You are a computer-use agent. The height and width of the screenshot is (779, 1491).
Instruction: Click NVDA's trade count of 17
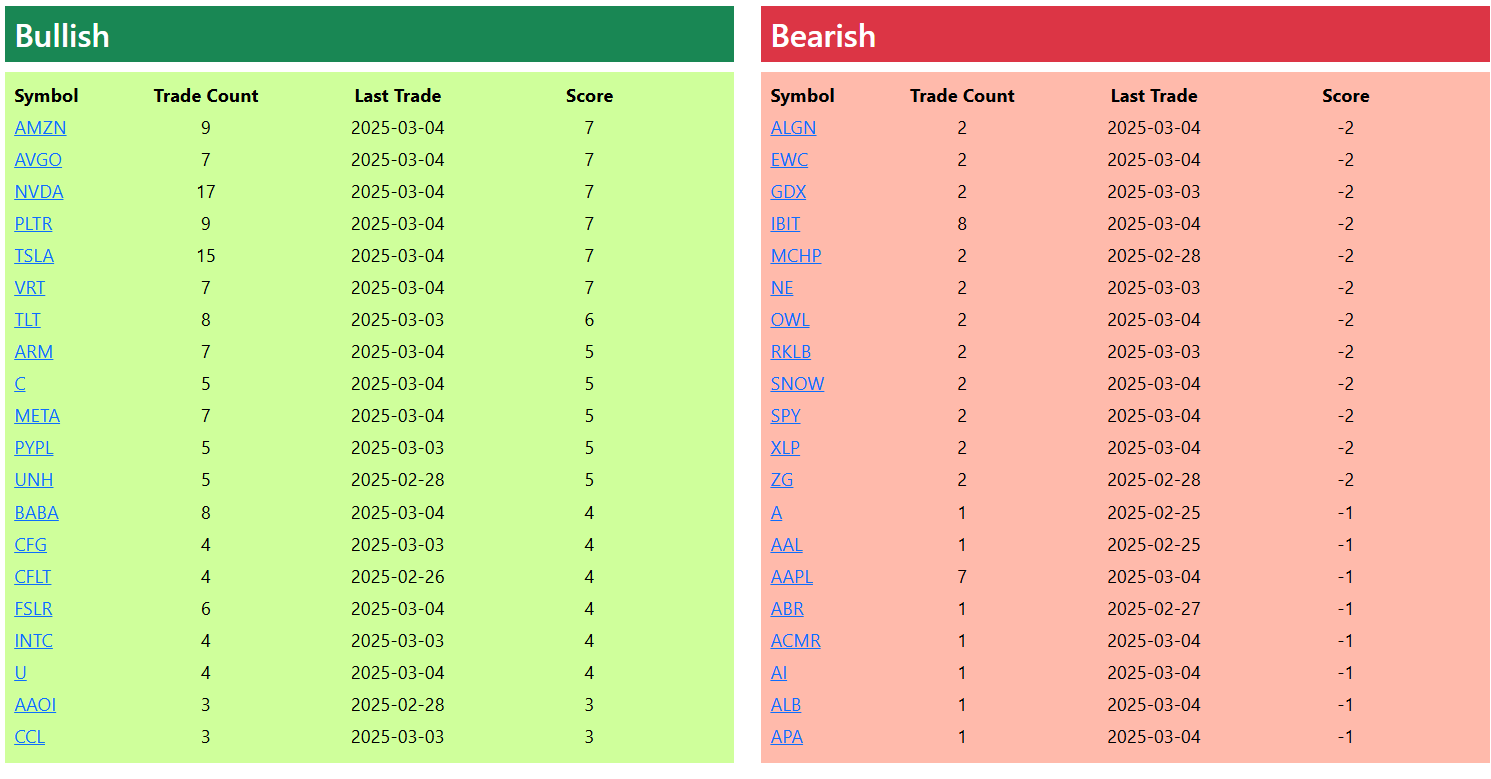click(x=206, y=192)
